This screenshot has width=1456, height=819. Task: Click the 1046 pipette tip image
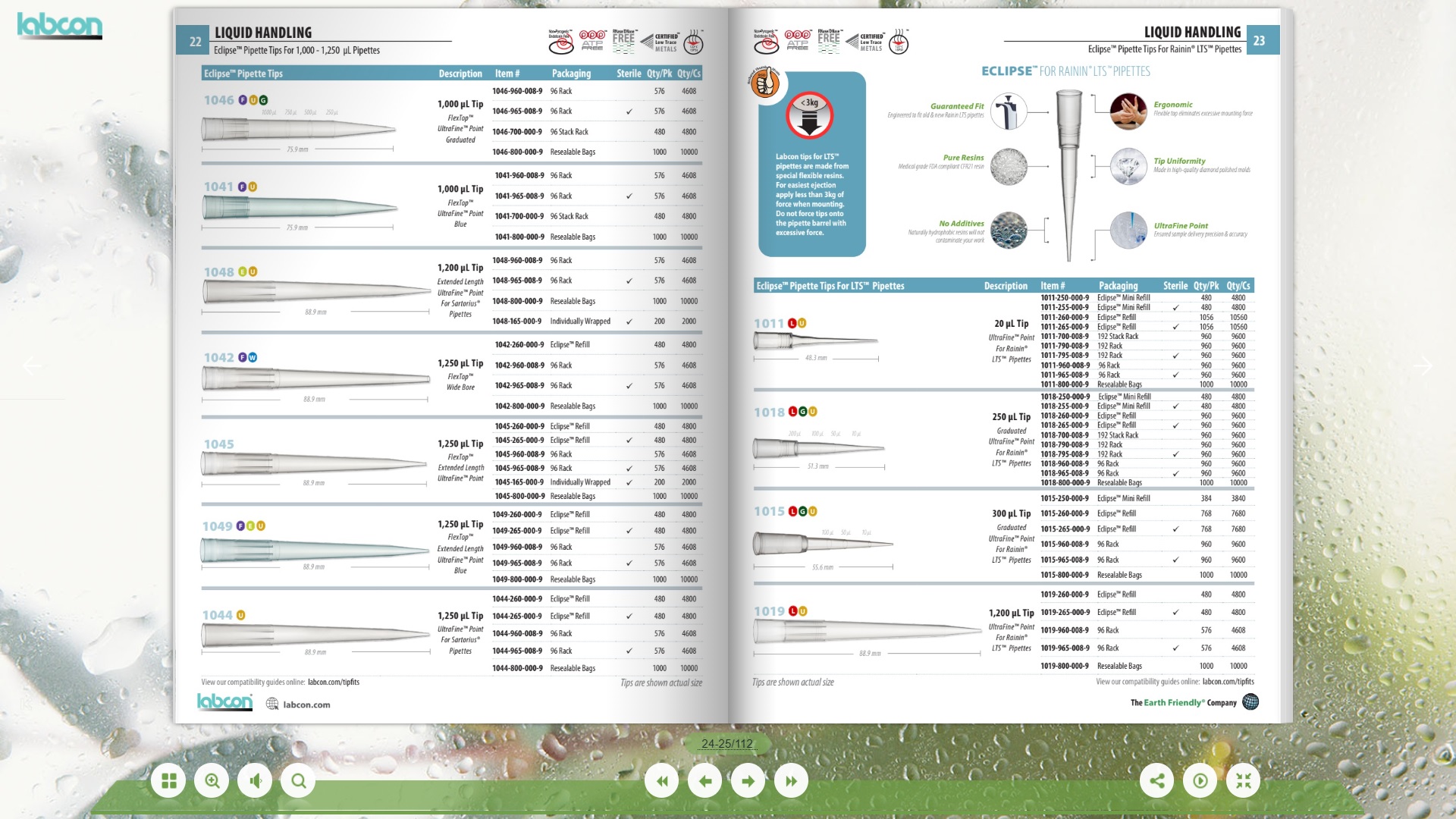(x=298, y=129)
